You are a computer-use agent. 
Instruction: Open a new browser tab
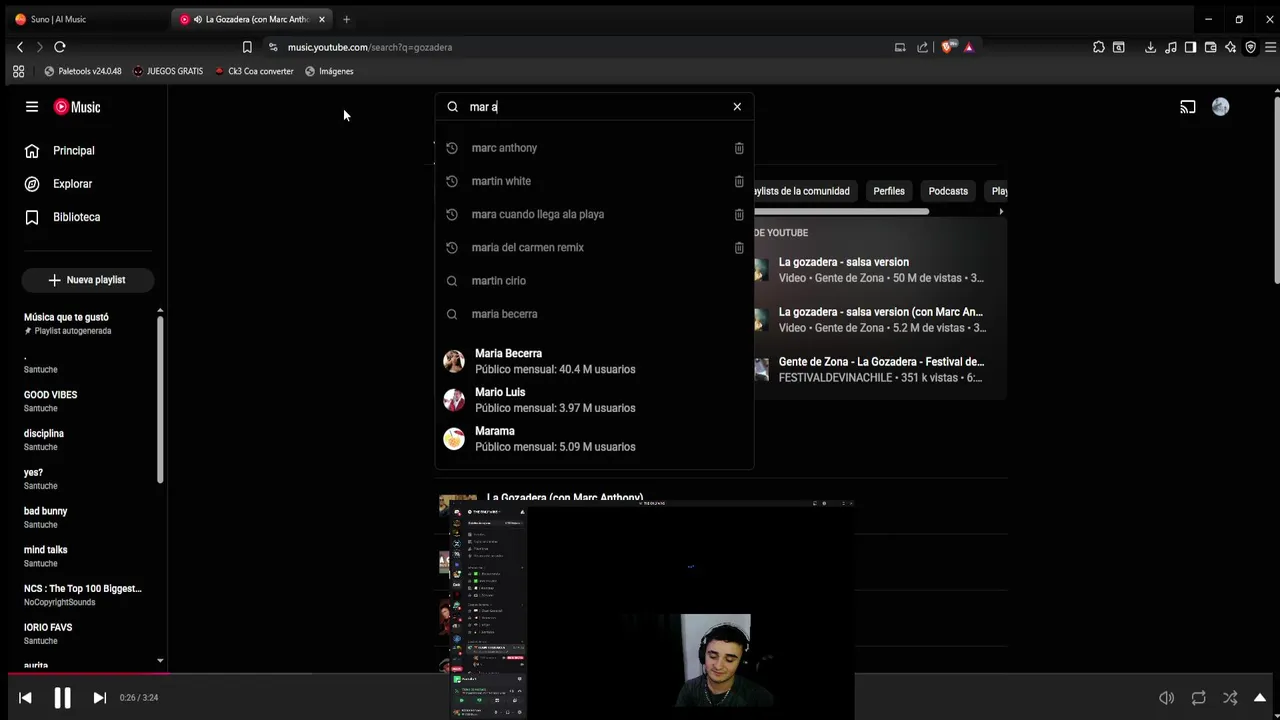tap(346, 19)
